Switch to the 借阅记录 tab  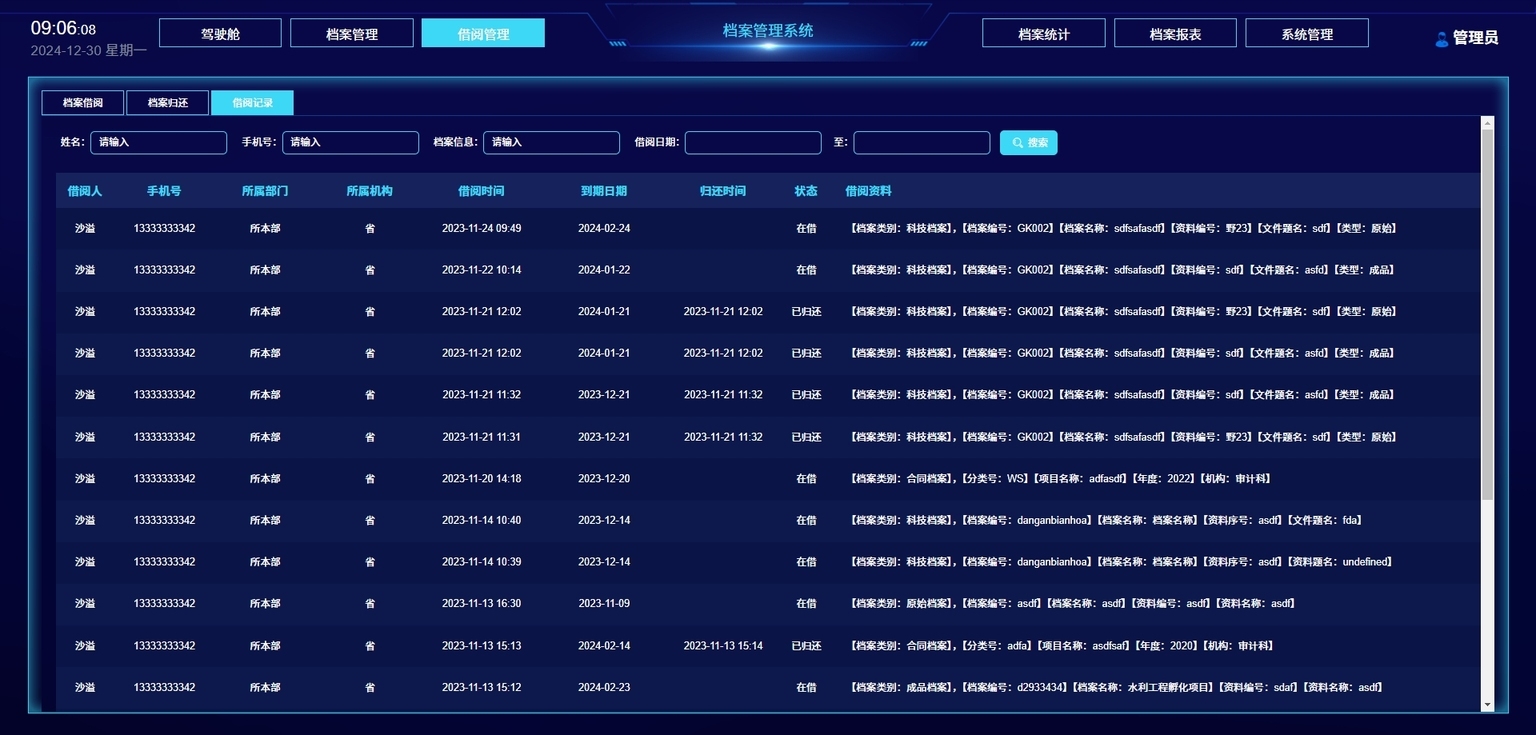pos(252,102)
